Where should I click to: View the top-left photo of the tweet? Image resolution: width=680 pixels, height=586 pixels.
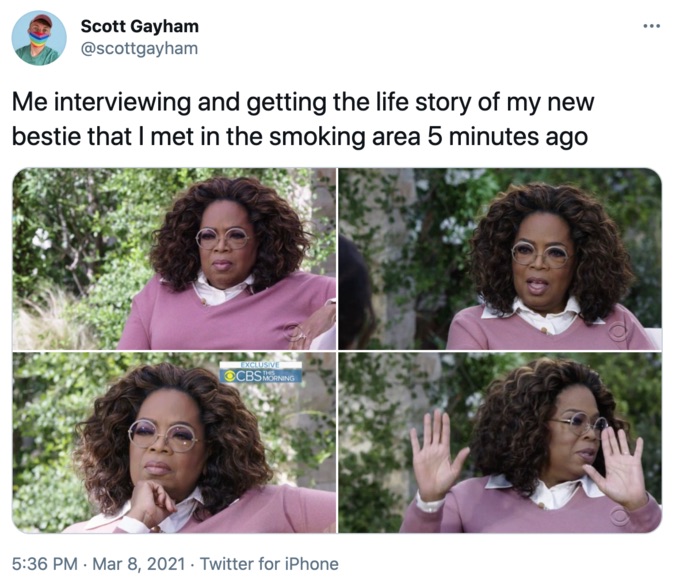[x=174, y=259]
